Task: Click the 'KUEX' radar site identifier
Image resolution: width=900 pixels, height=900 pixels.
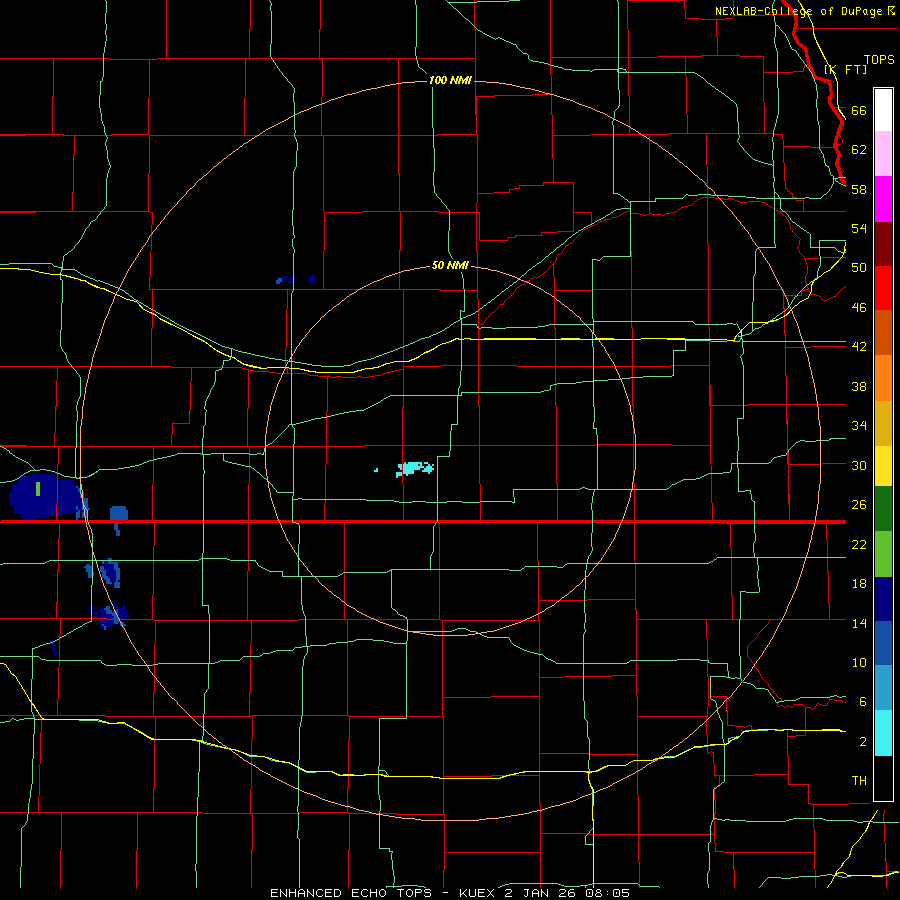Action: click(477, 893)
